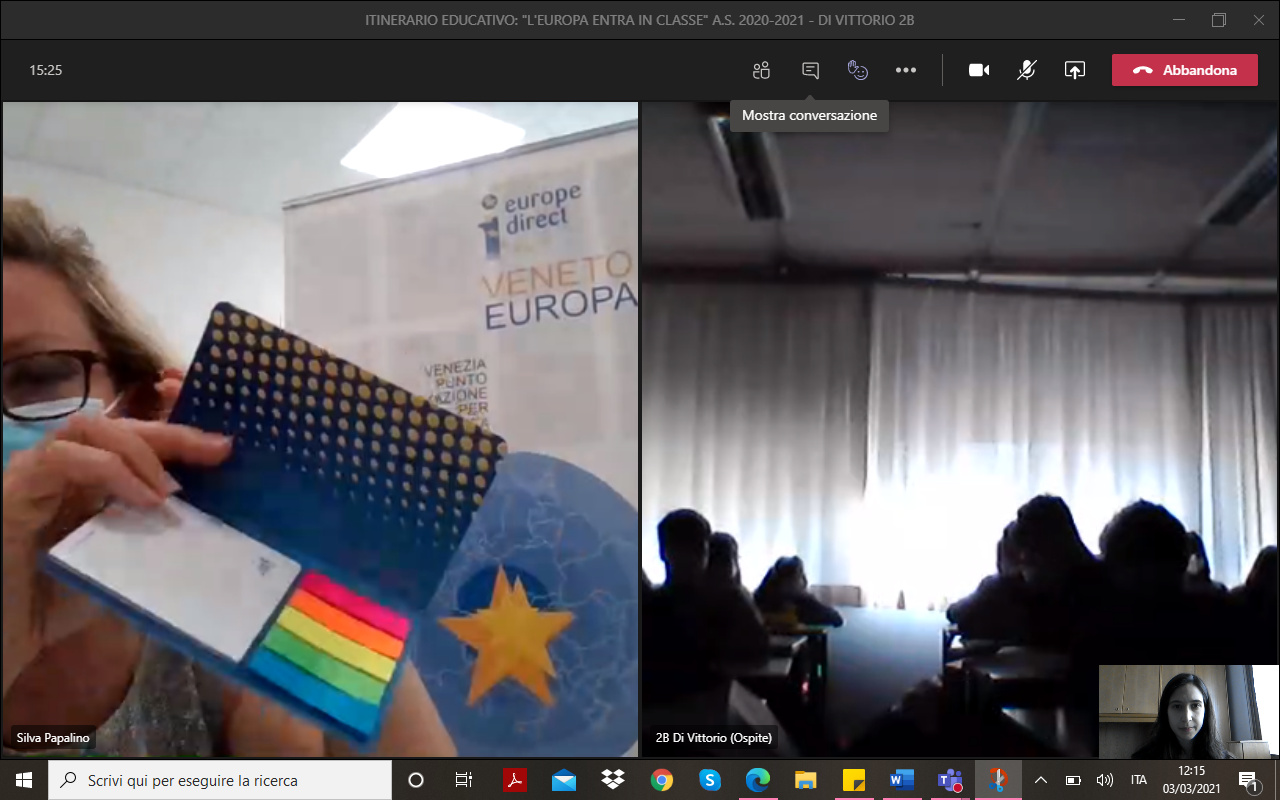Launch Google Chrome from the taskbar

coord(661,780)
